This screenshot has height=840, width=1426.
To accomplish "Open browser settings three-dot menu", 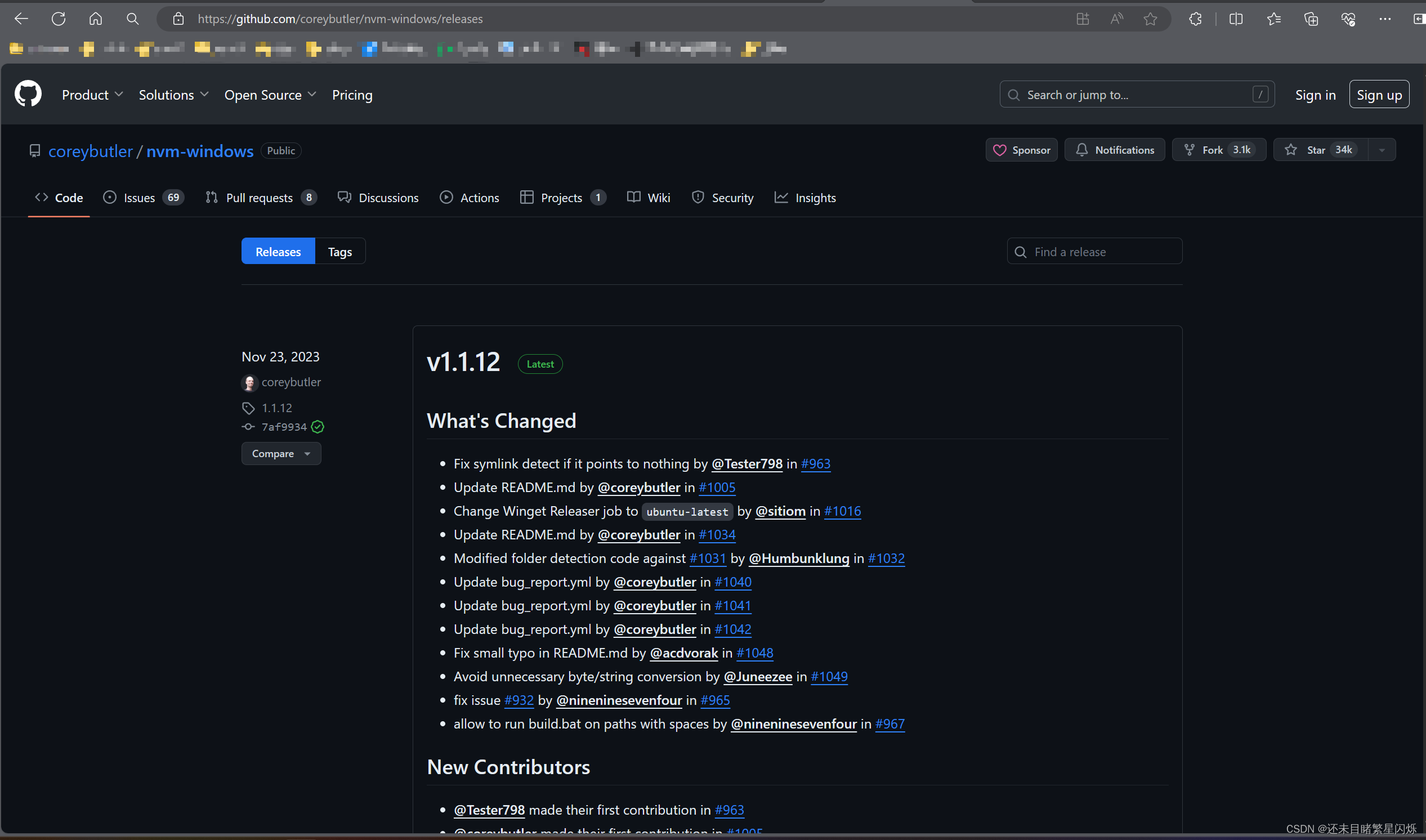I will [x=1385, y=19].
